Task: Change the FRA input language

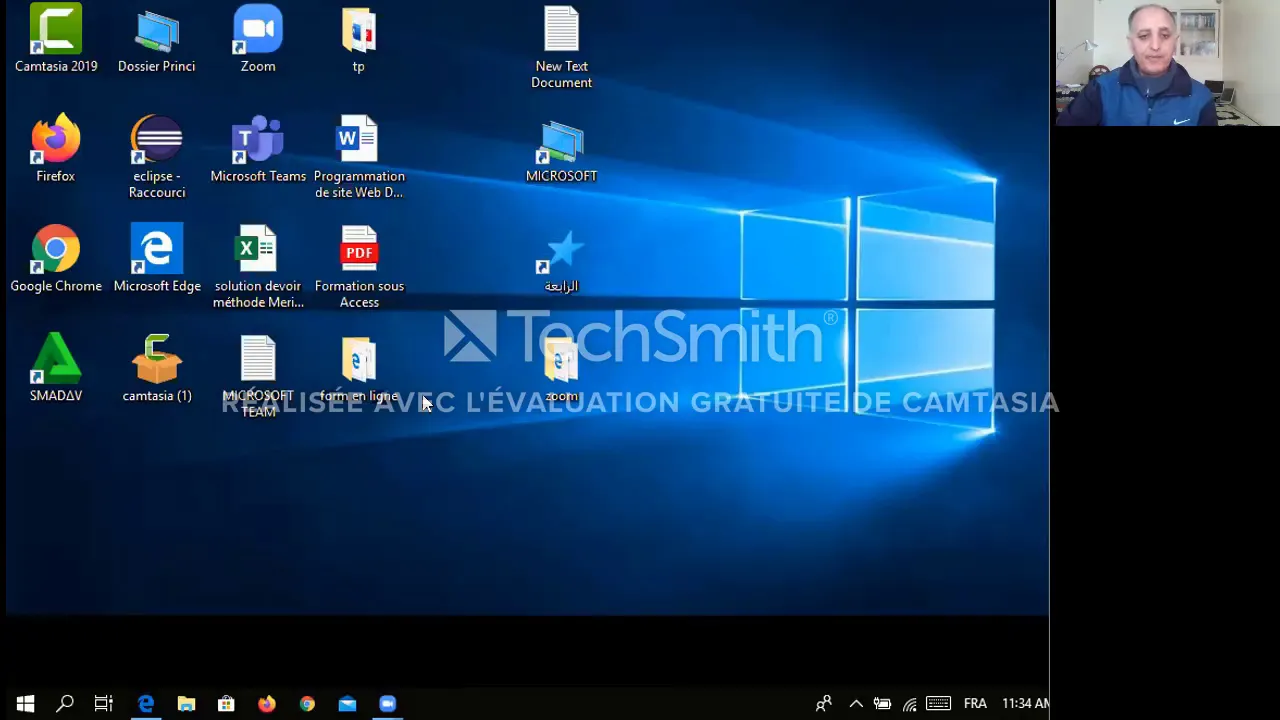Action: point(975,704)
